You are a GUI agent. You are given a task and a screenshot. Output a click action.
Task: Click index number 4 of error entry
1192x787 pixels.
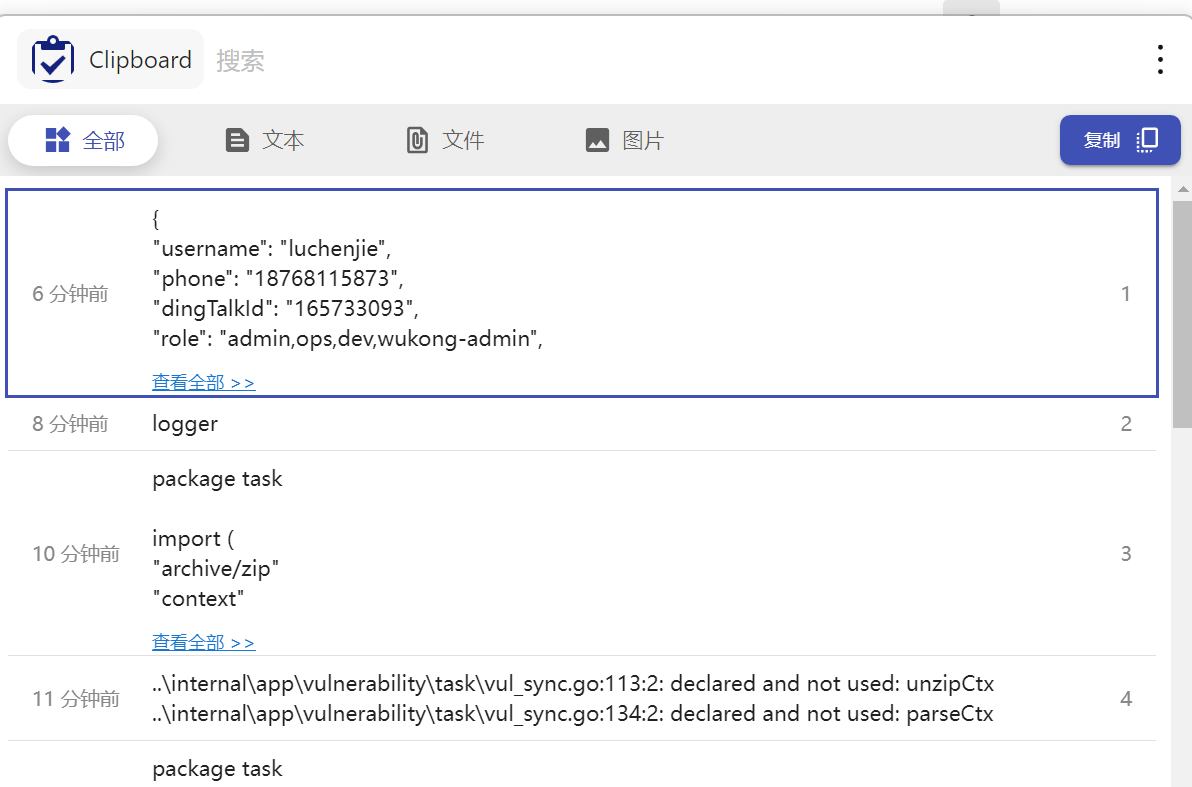tap(1126, 699)
